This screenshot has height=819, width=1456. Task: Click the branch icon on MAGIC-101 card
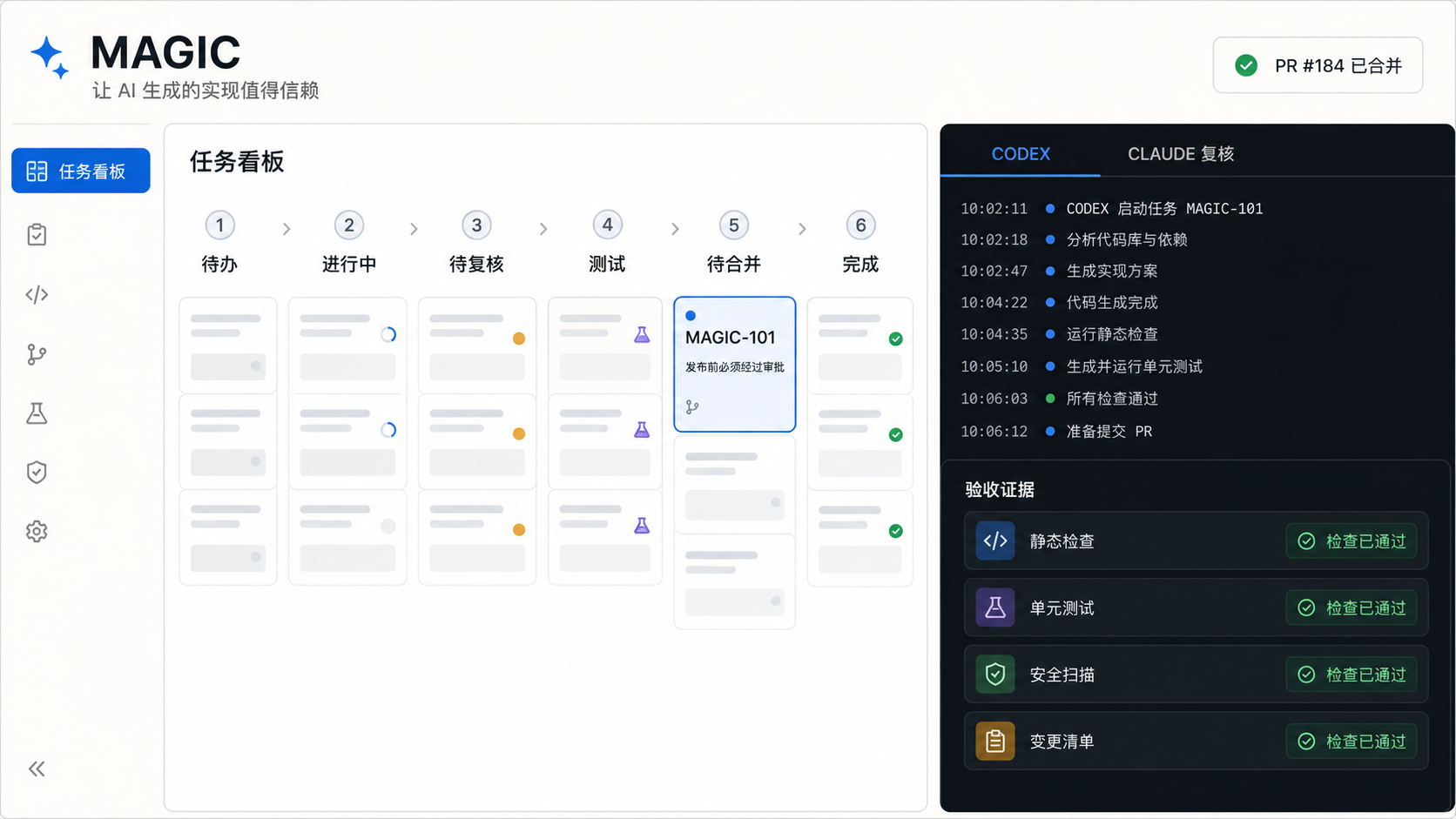[x=692, y=406]
